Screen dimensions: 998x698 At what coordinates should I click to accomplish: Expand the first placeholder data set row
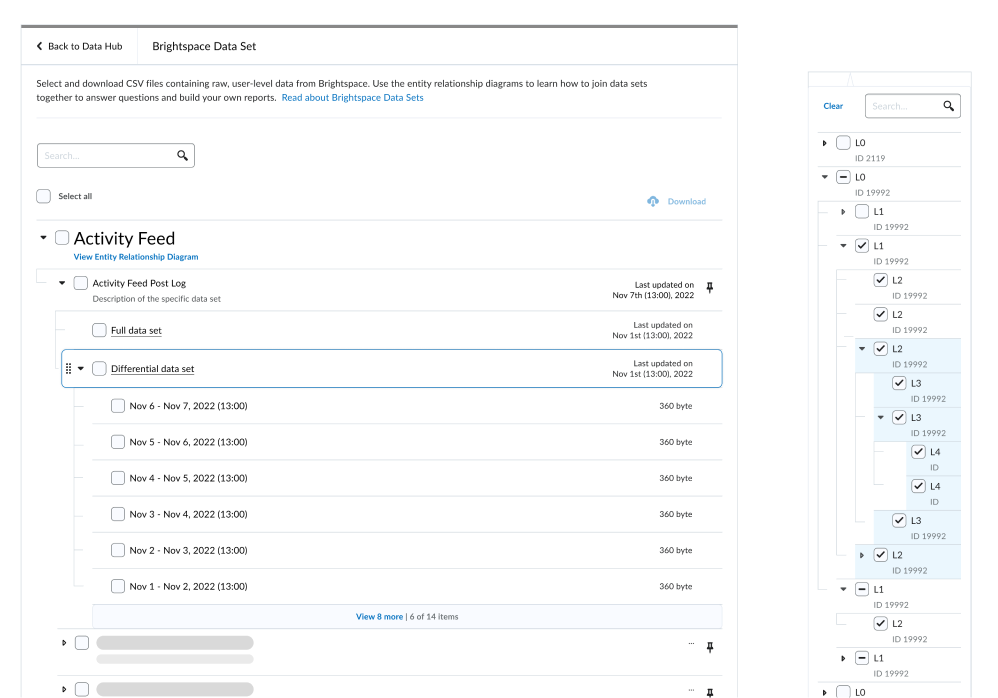click(x=64, y=643)
